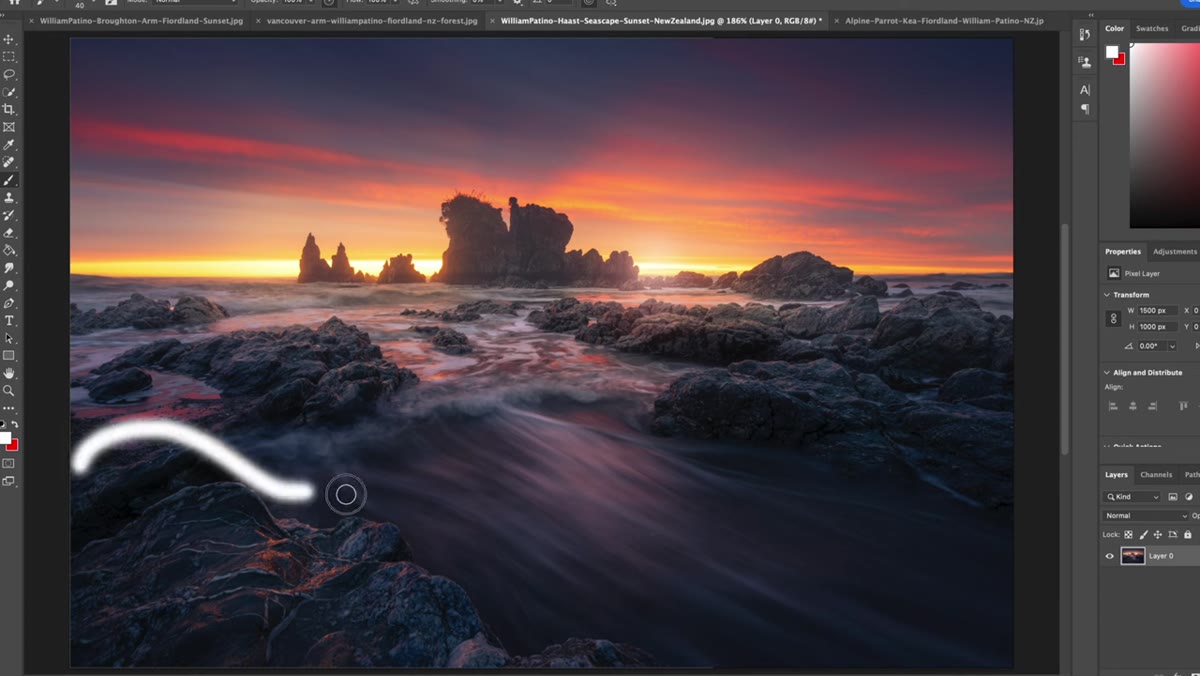The width and height of the screenshot is (1200, 676).
Task: Select the Paint Bucket tool
Action: (9, 250)
